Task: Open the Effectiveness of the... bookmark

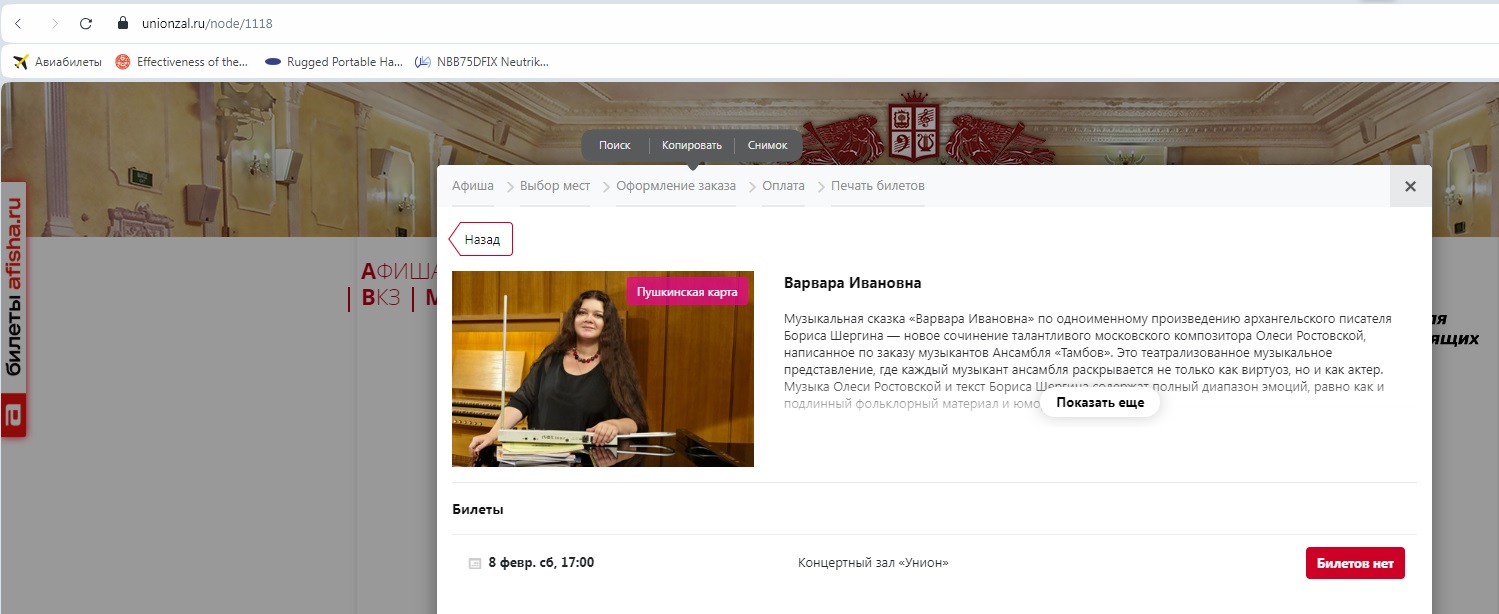Action: [x=182, y=62]
